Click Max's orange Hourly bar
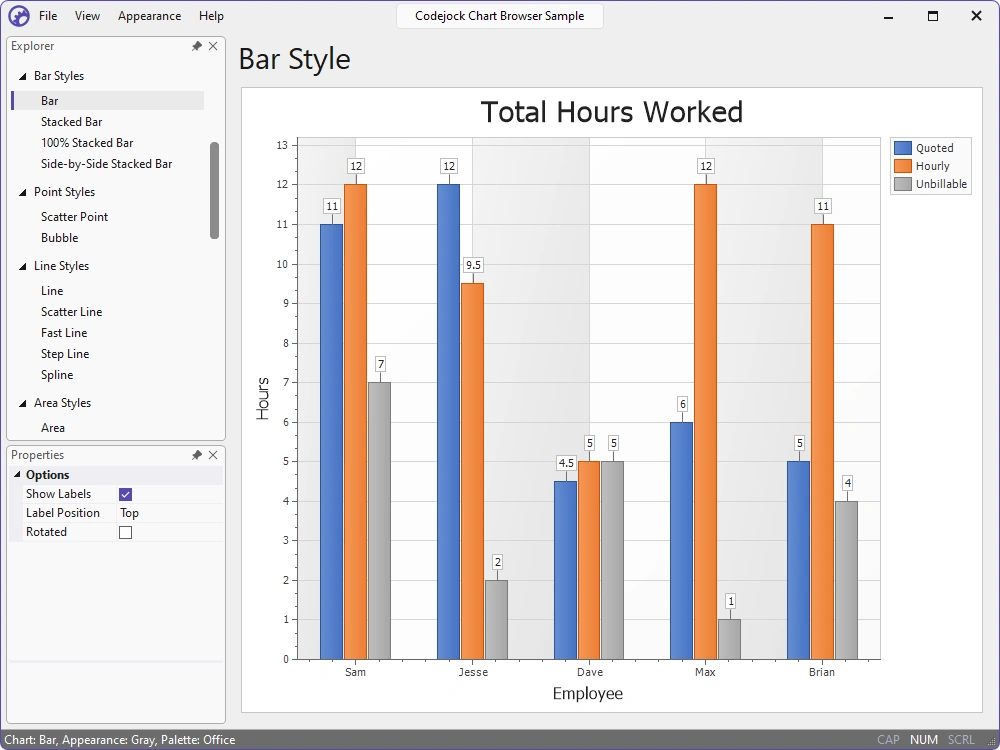1000x750 pixels. point(705,422)
